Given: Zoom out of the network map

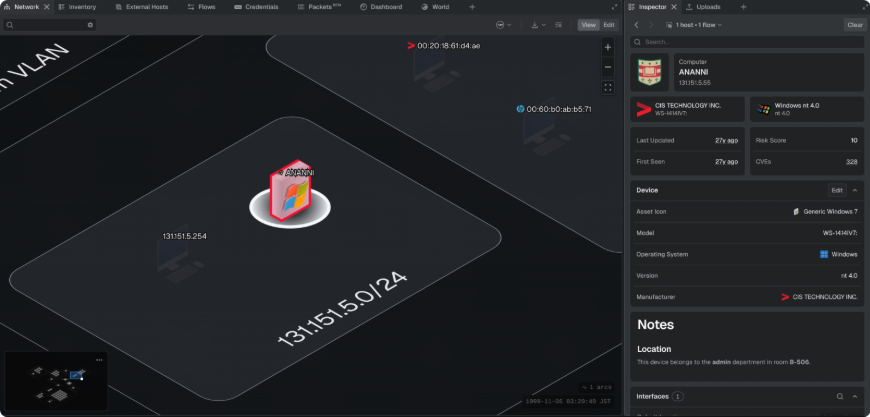Looking at the screenshot, I should click(x=608, y=67).
